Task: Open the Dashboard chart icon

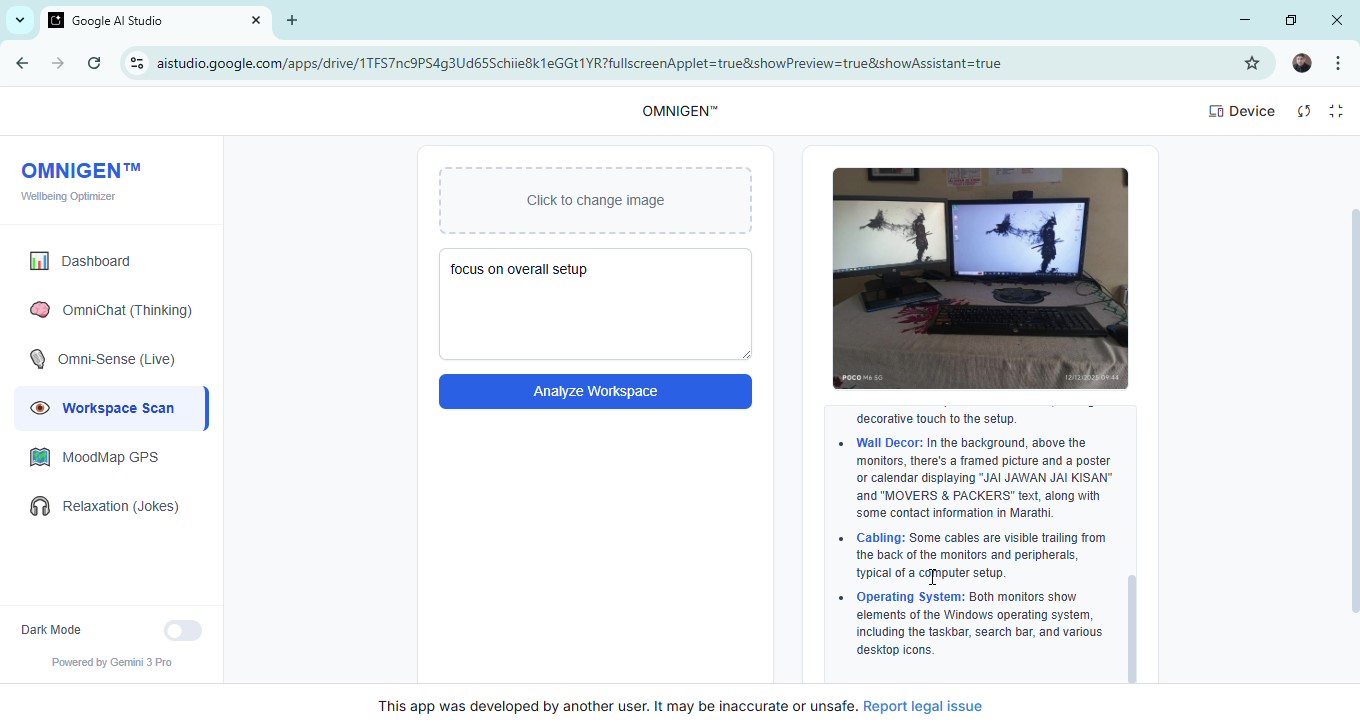Action: [40, 262]
